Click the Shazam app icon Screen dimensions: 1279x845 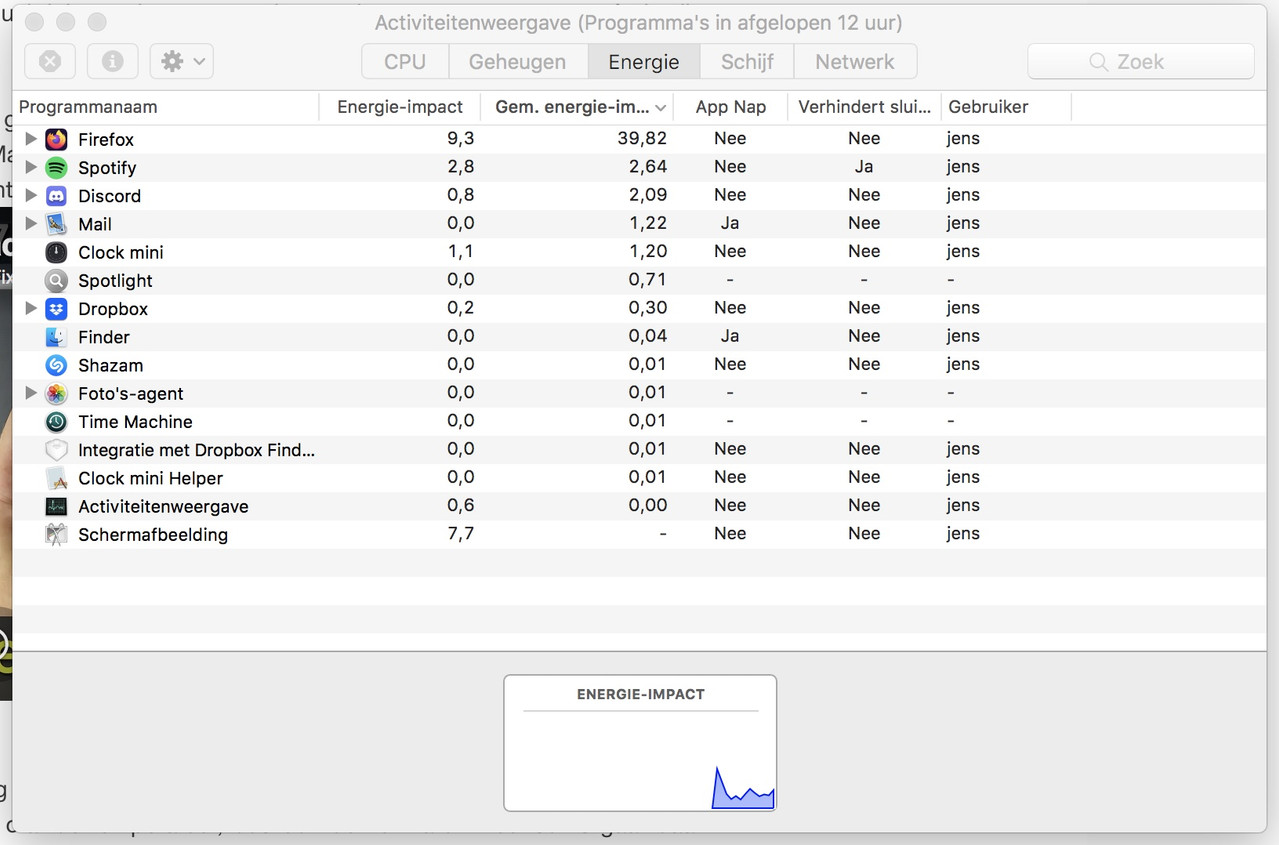pyautogui.click(x=56, y=365)
